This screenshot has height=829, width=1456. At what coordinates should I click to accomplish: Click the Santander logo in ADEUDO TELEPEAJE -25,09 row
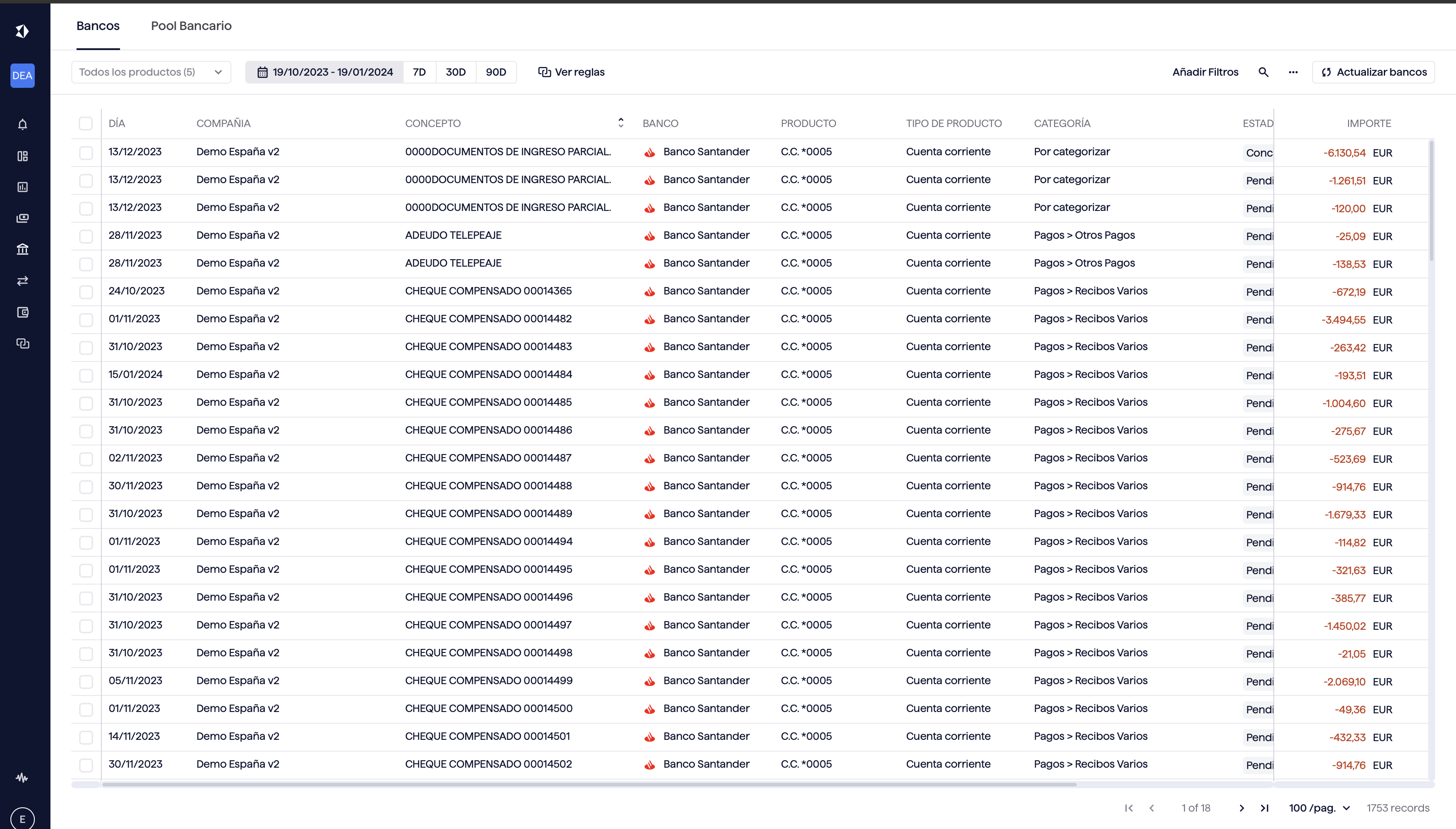649,236
